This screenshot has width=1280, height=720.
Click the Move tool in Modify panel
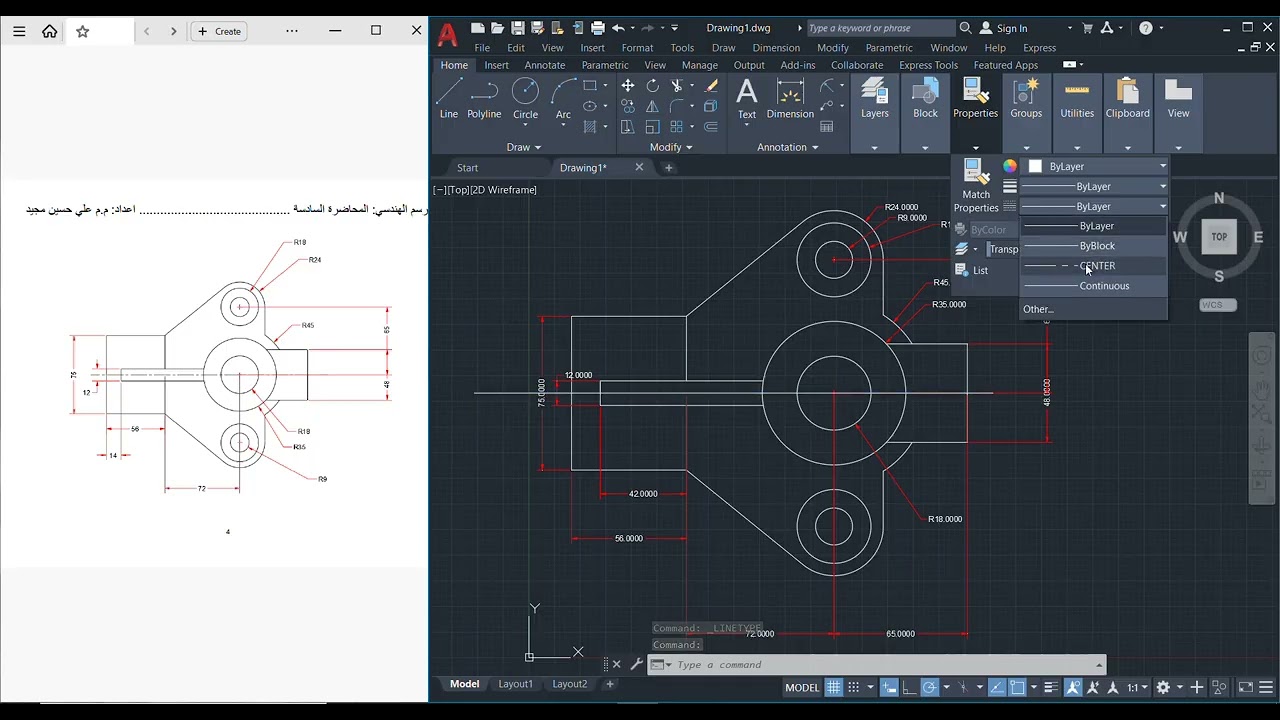tap(627, 86)
